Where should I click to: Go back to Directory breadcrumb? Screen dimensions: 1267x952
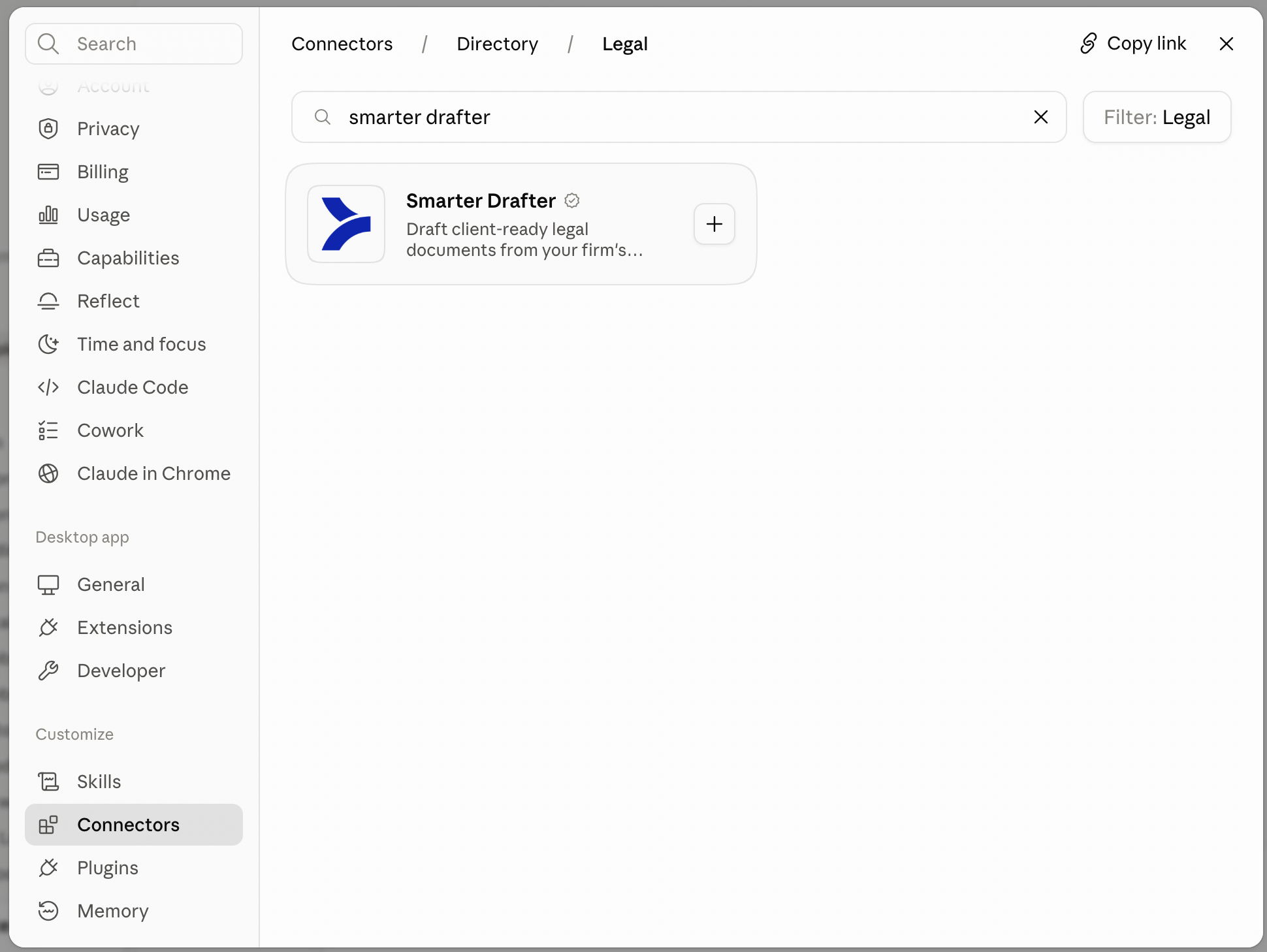[x=498, y=44]
